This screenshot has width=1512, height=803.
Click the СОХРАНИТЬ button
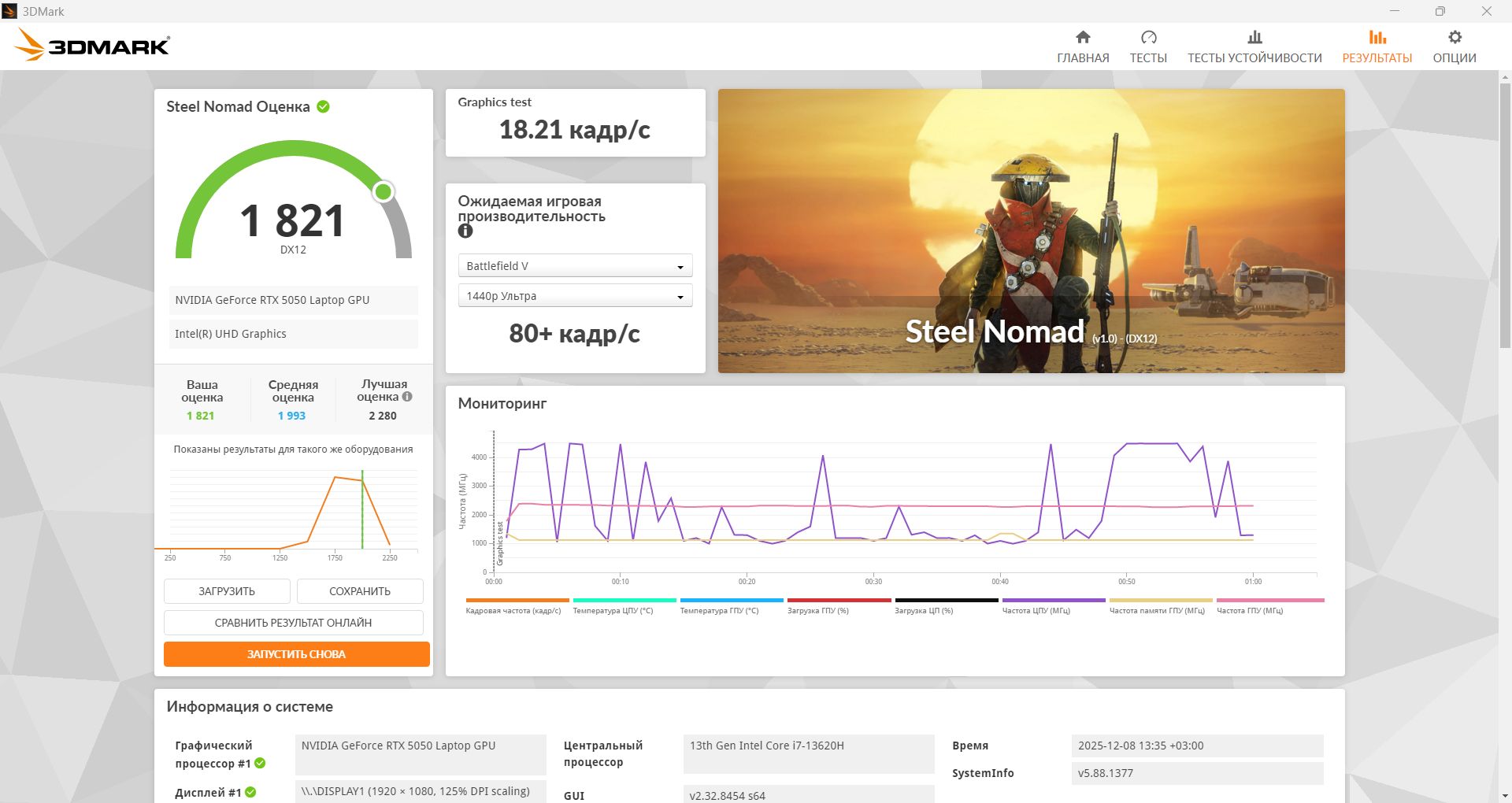click(360, 591)
